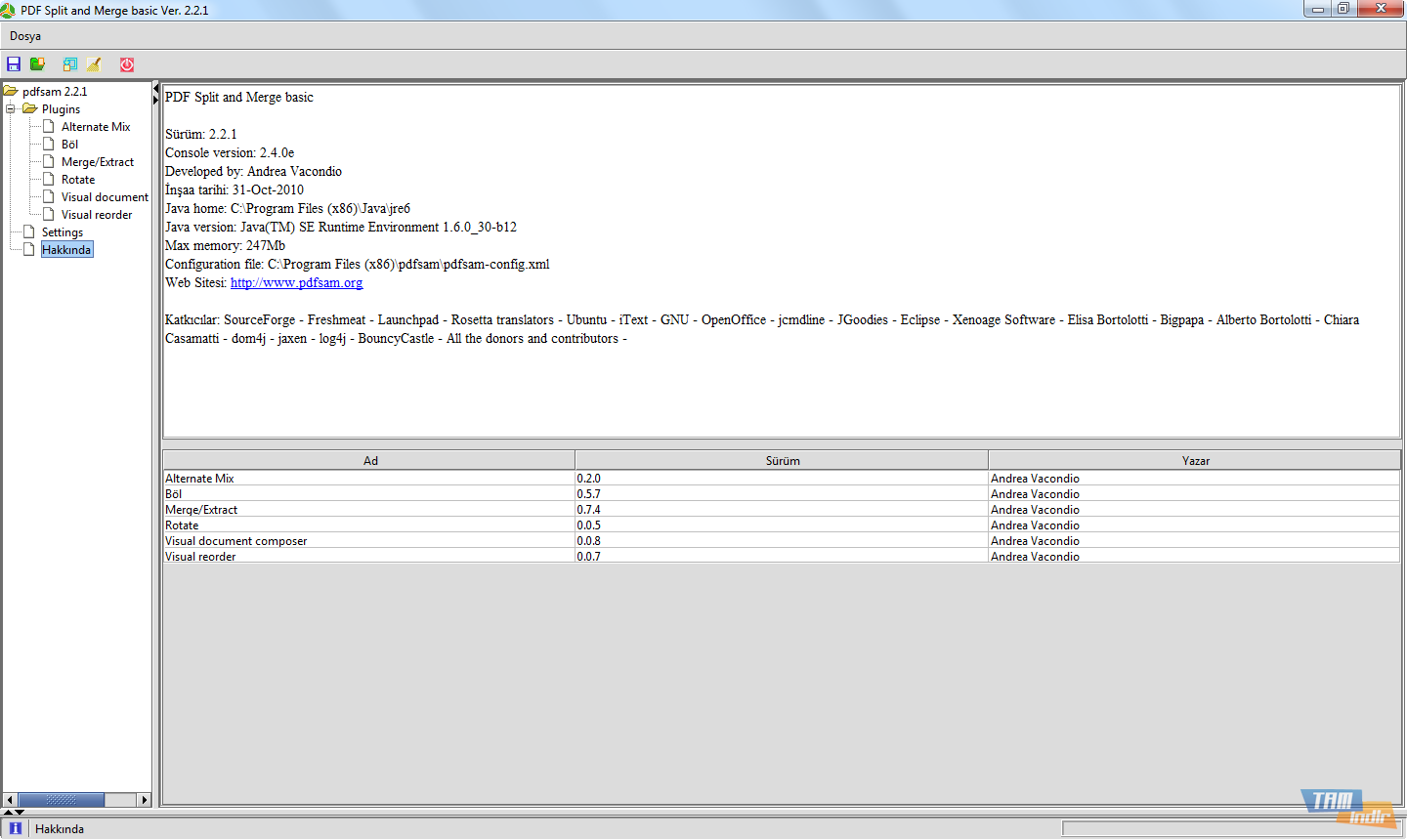The image size is (1407, 840).
Task: Click the up arrow on the bottom log divider
Action: click(x=9, y=812)
